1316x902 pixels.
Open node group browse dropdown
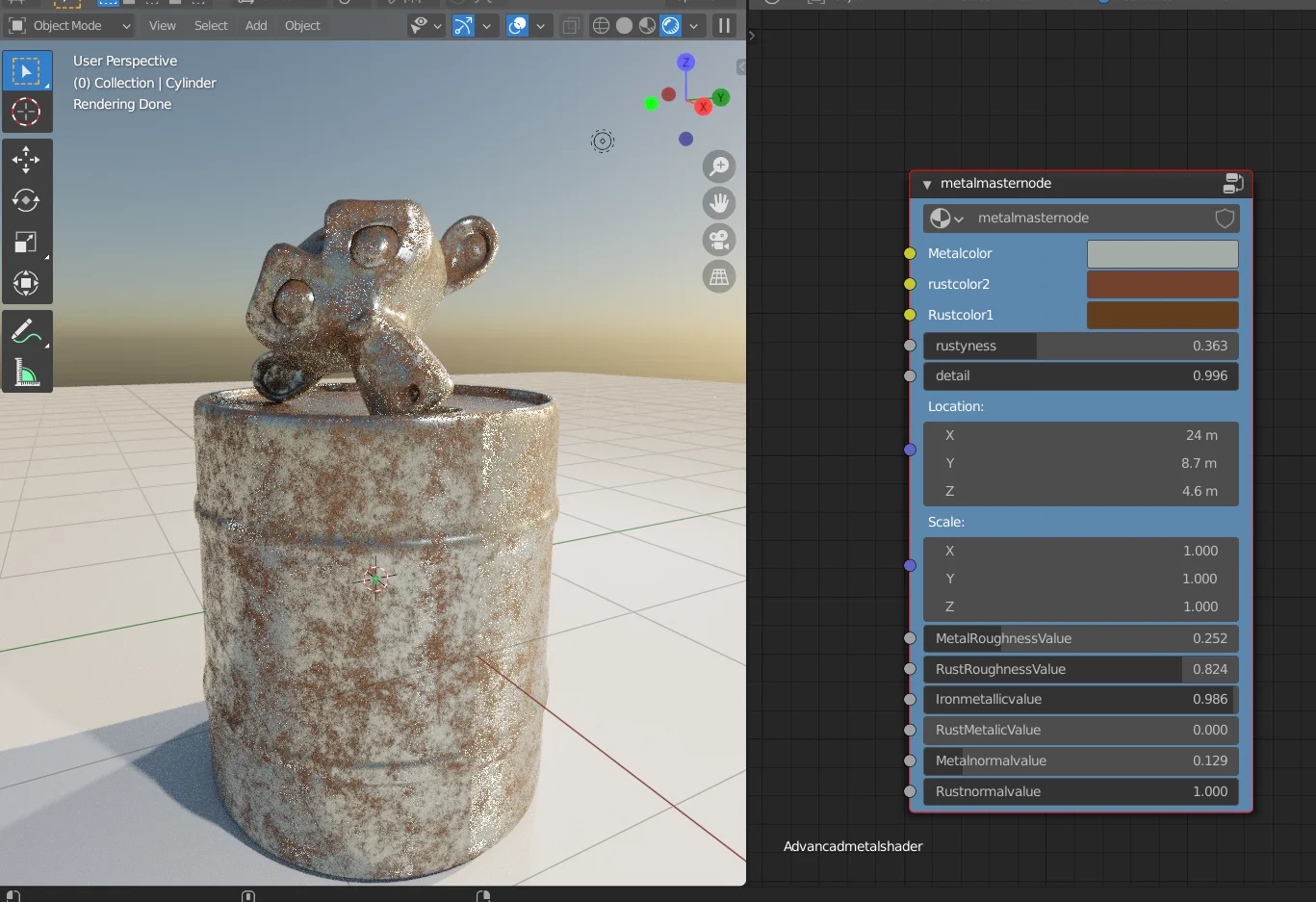click(x=946, y=219)
